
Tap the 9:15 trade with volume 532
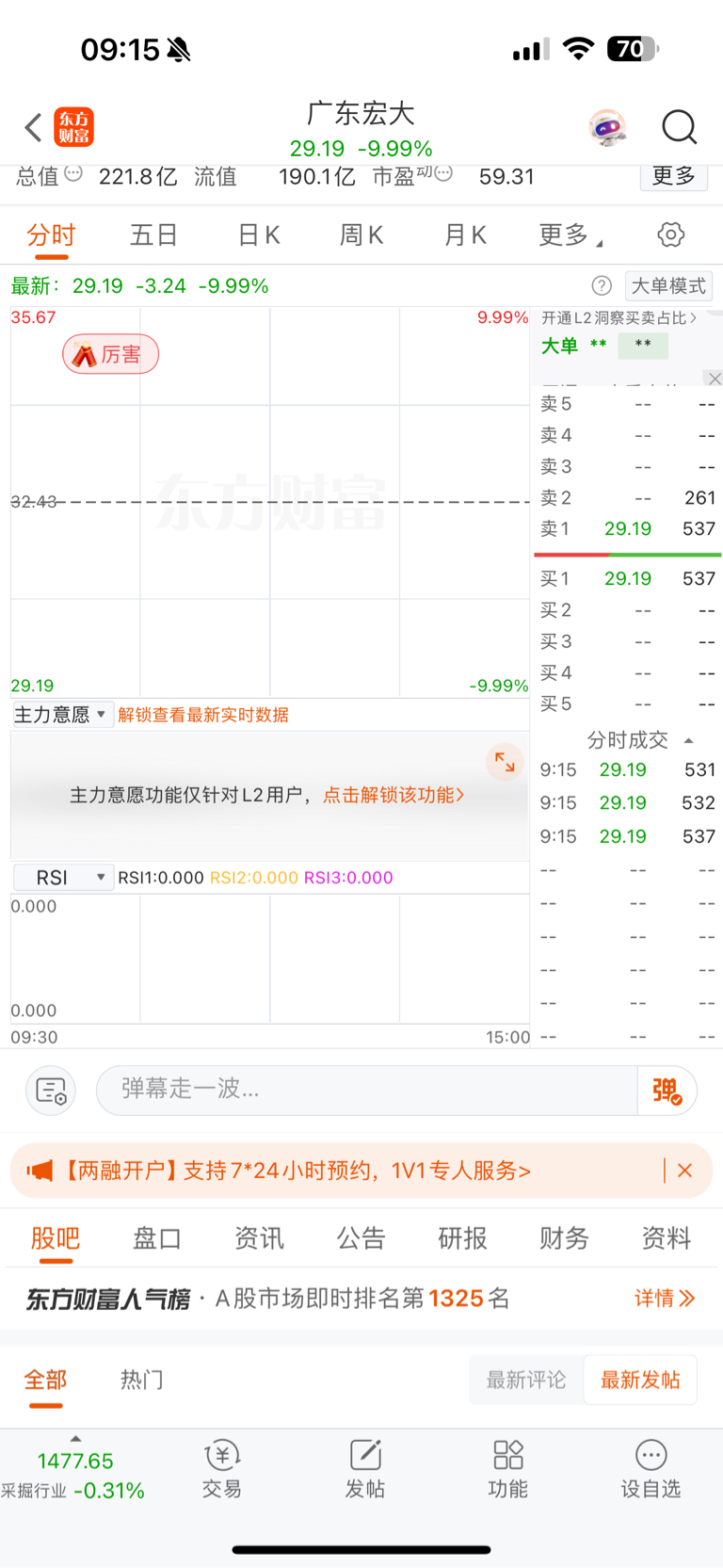click(x=628, y=803)
